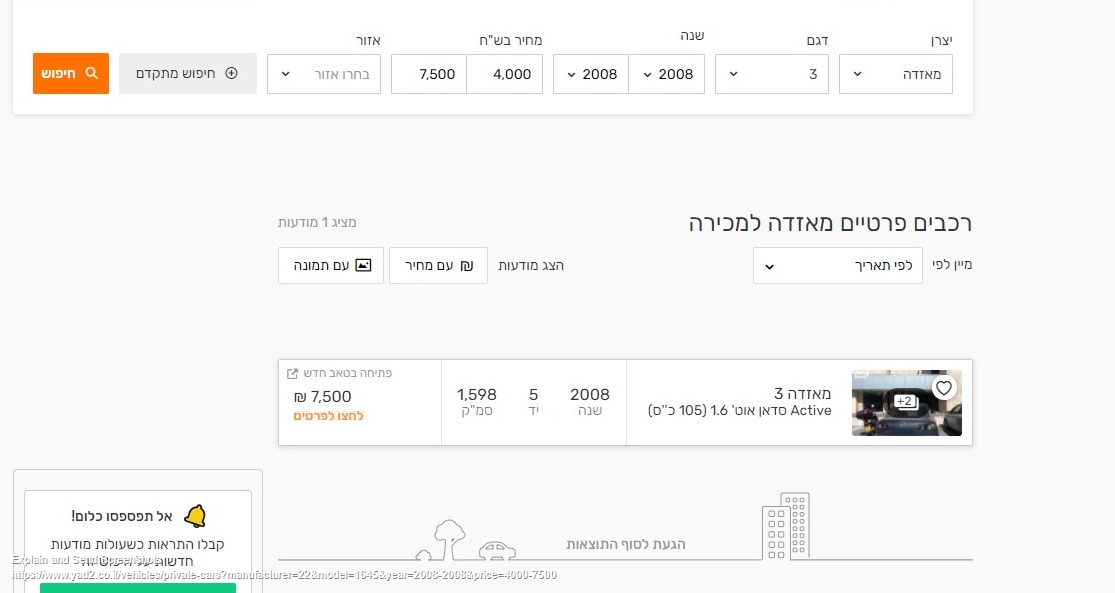Click the yellow bell icon in notification prompt
The image size is (1115, 593).
pyautogui.click(x=197, y=515)
